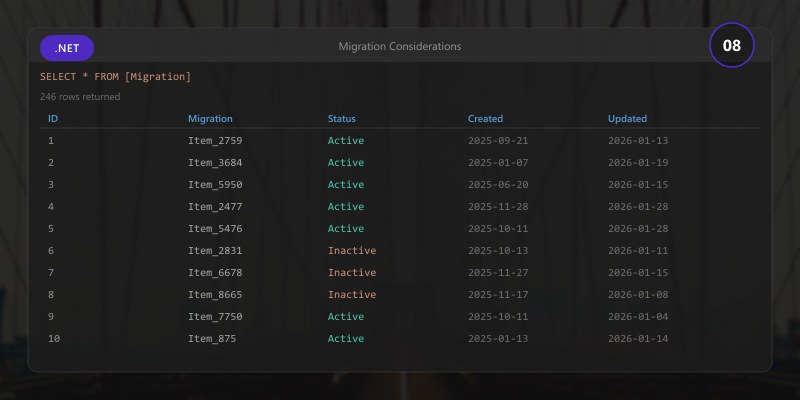The image size is (800, 400).
Task: Click ID cell of Item_3684 row
Action: click(51, 162)
